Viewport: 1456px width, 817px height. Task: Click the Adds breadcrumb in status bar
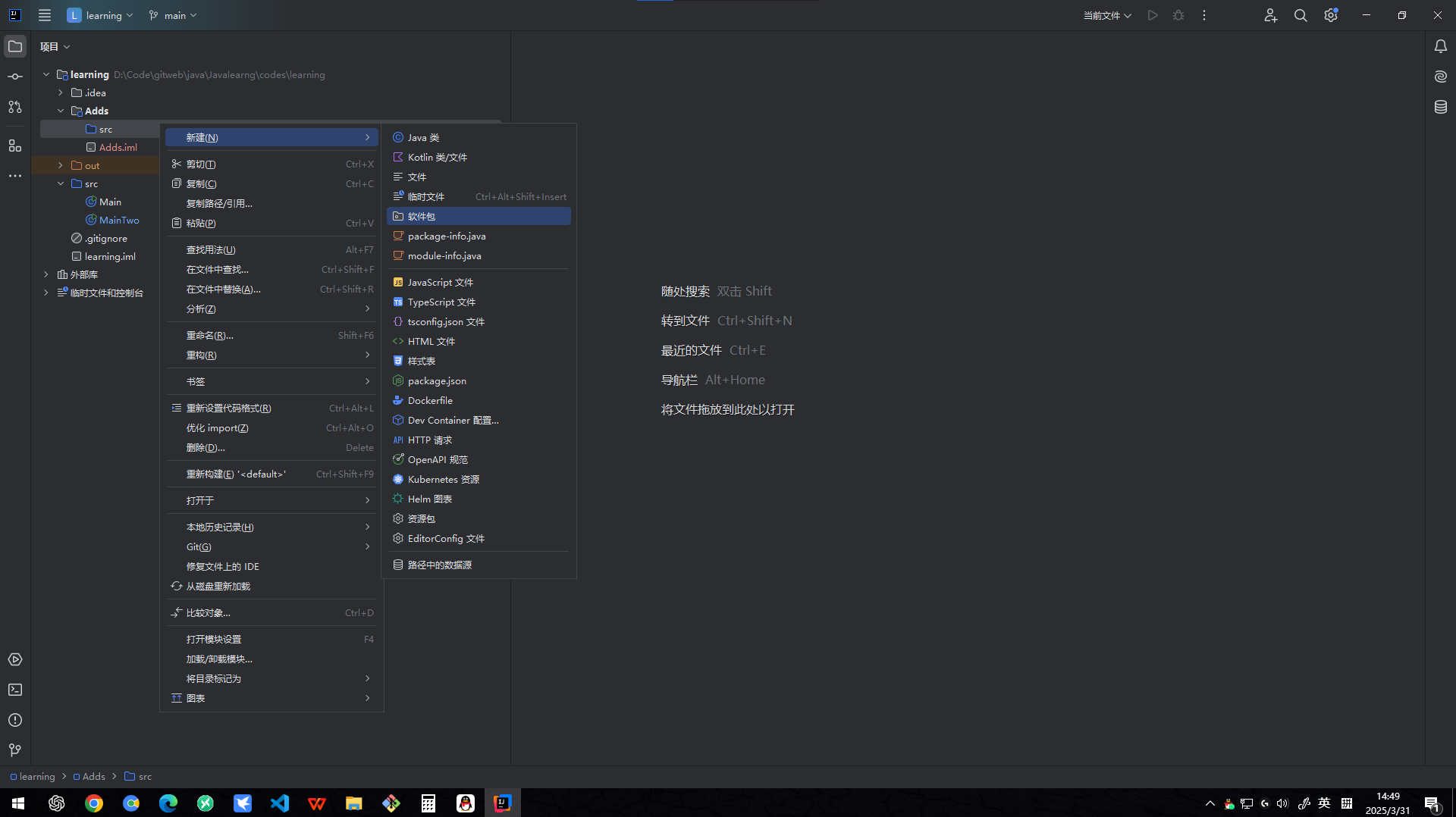click(x=93, y=776)
